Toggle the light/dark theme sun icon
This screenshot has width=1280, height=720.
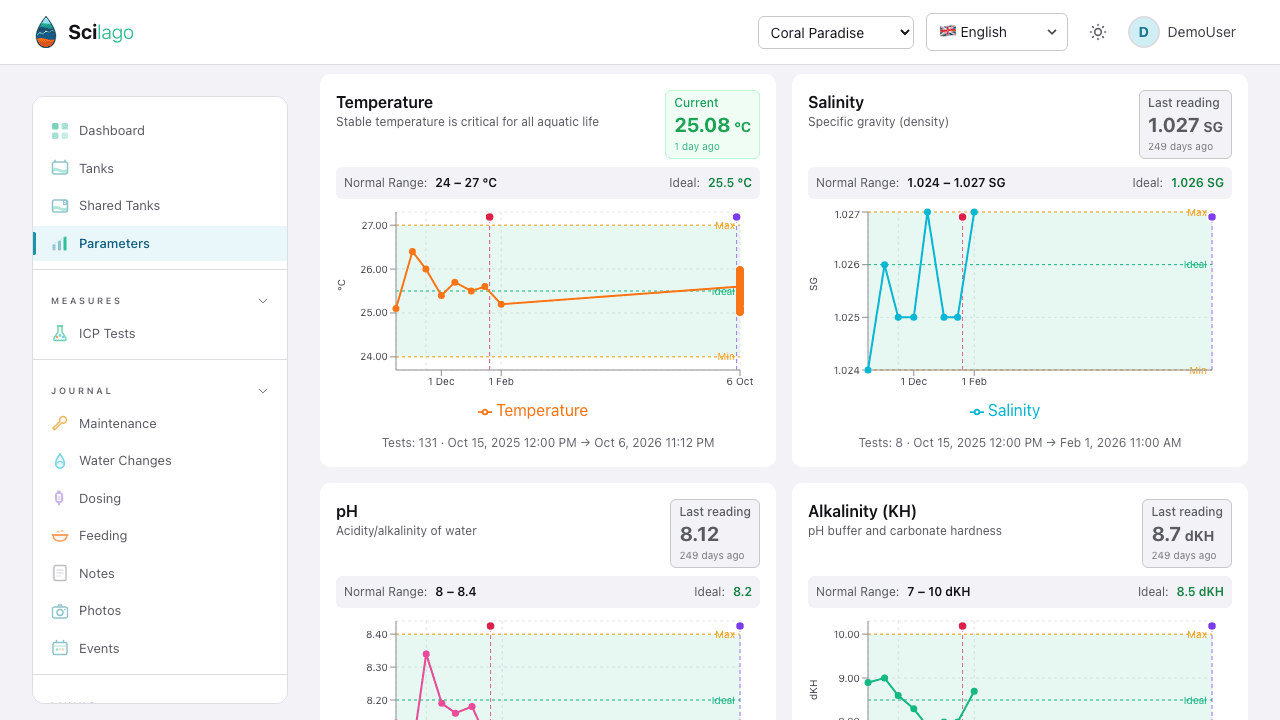pos(1098,32)
